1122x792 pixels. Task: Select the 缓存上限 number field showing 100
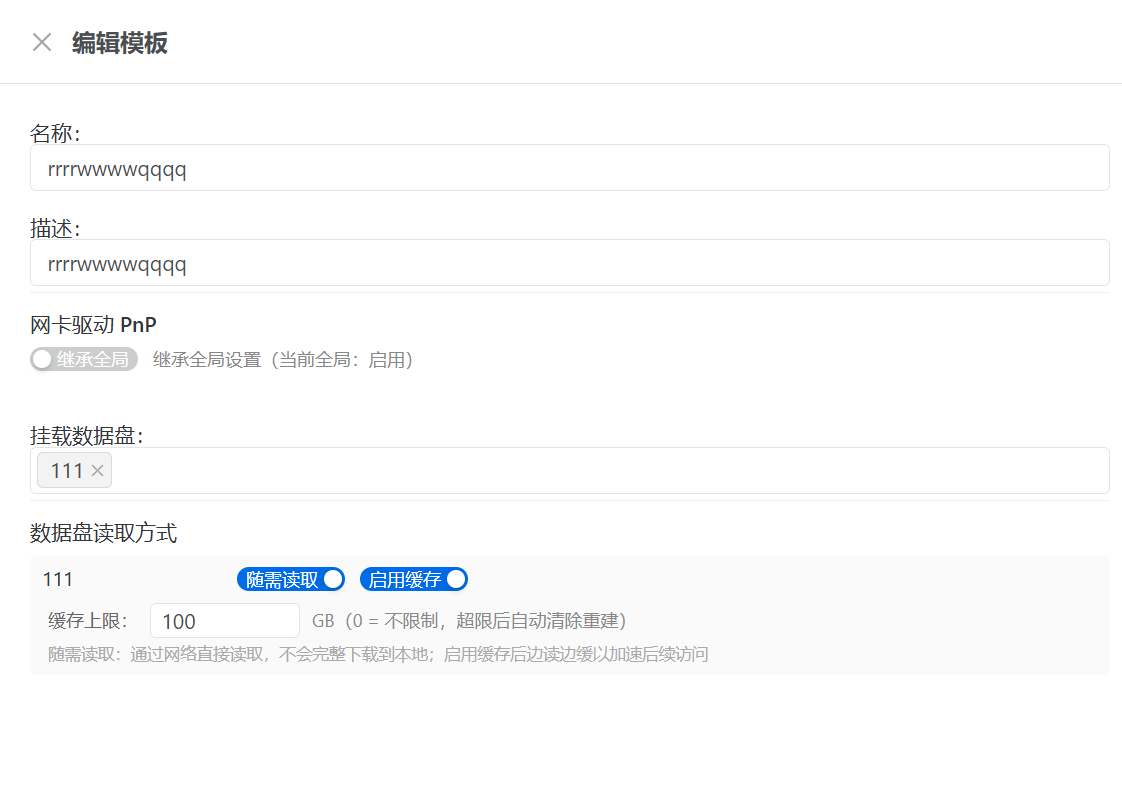coord(224,621)
